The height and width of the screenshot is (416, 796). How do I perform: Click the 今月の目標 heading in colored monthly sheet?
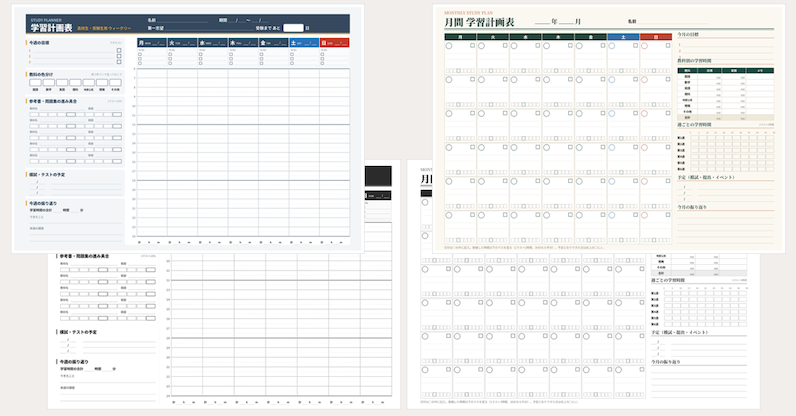pos(688,35)
